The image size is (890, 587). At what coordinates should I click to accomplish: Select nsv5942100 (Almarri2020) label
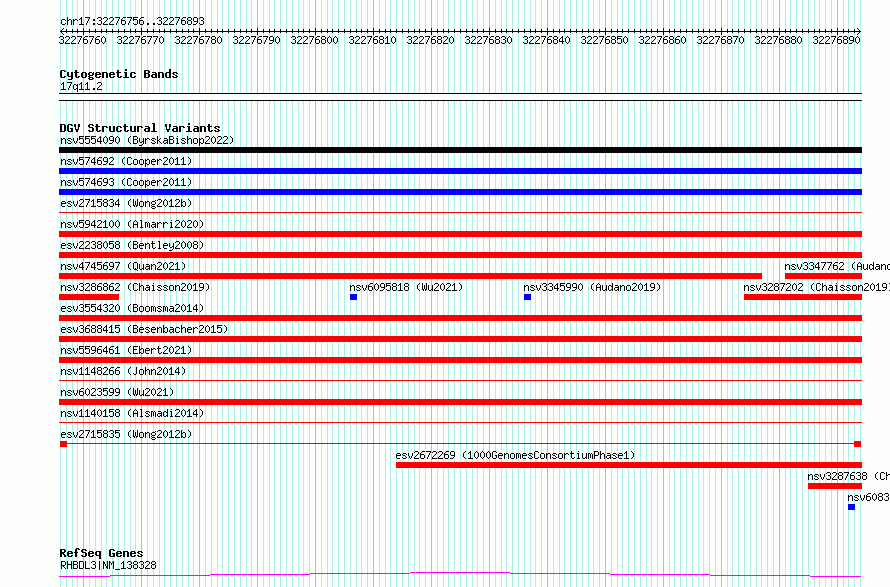coord(132,224)
